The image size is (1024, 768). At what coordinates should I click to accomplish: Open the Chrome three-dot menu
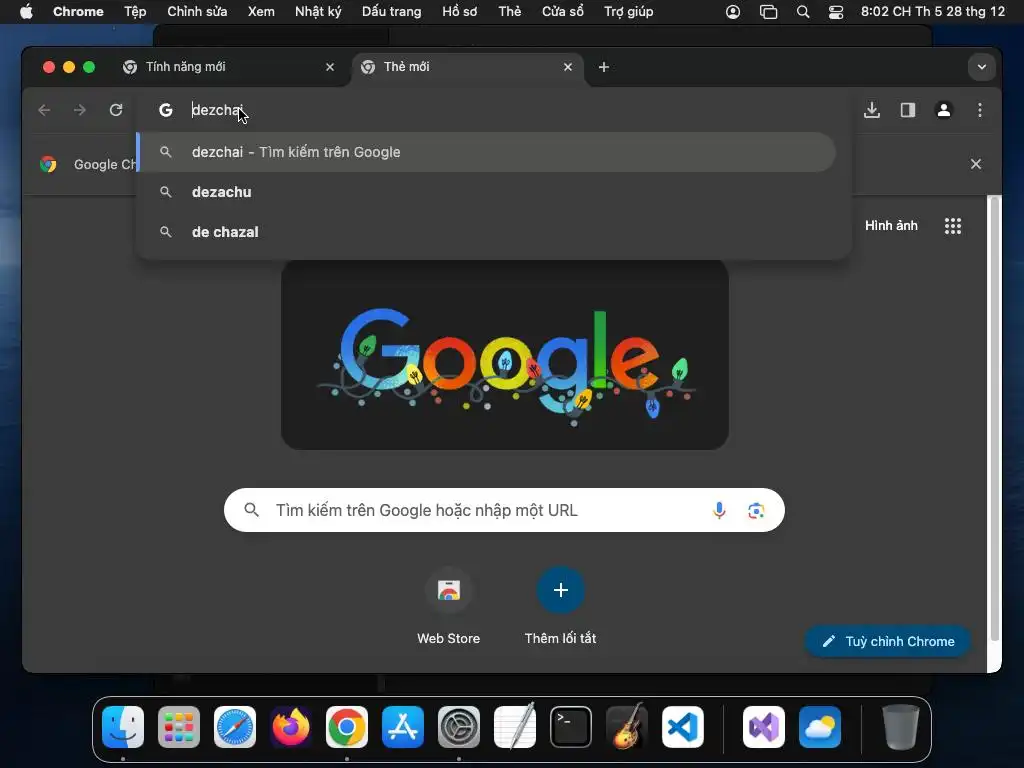pyautogui.click(x=980, y=110)
